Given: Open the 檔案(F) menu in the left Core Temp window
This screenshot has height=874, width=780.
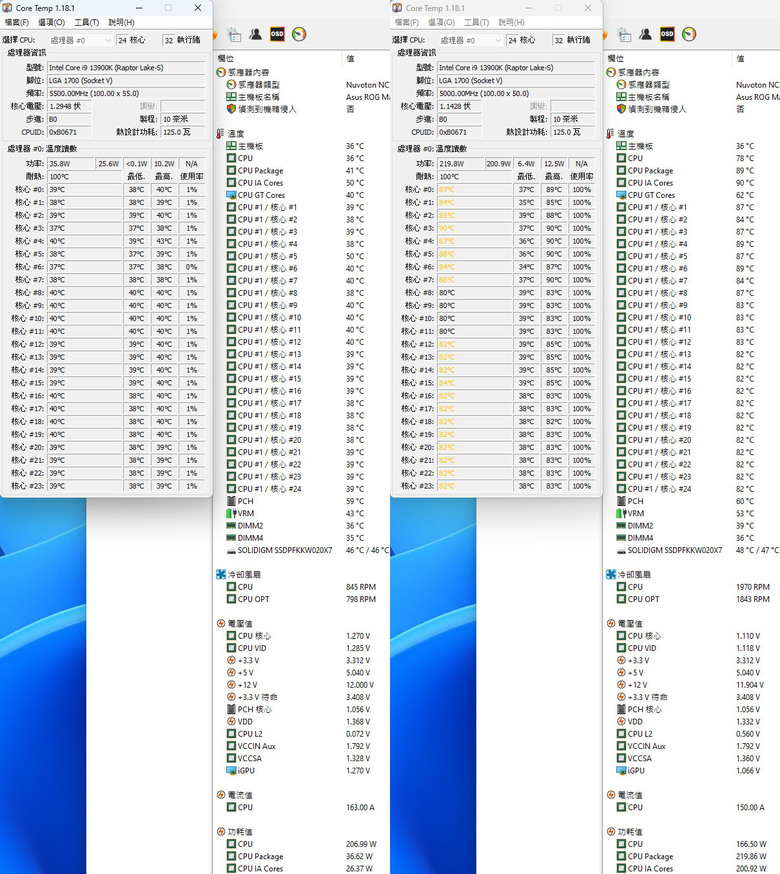Looking at the screenshot, I should click(17, 22).
